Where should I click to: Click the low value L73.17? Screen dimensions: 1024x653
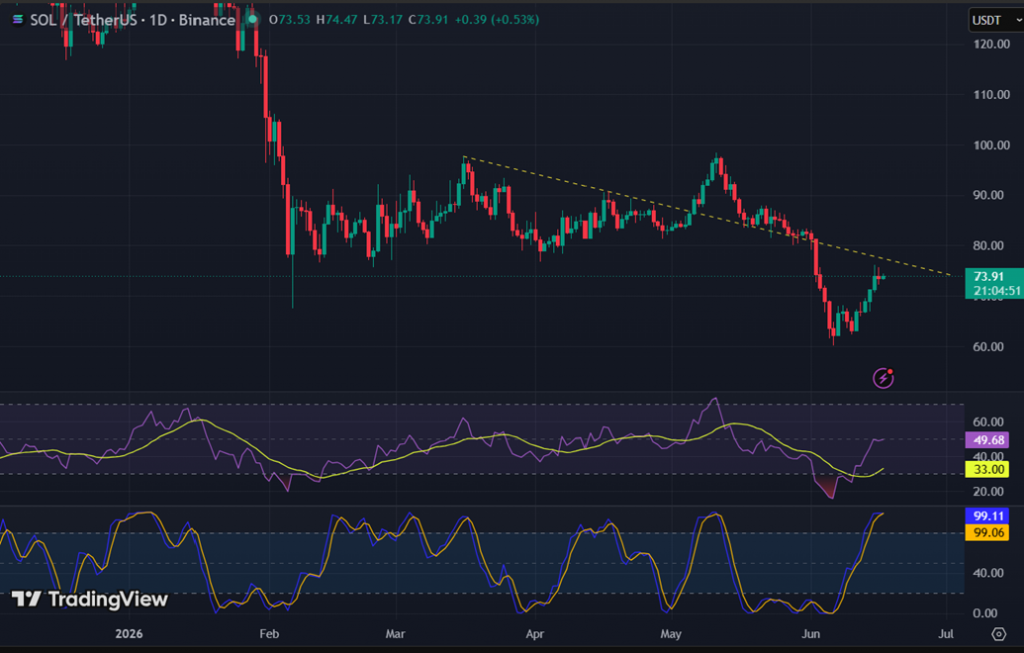pos(383,20)
